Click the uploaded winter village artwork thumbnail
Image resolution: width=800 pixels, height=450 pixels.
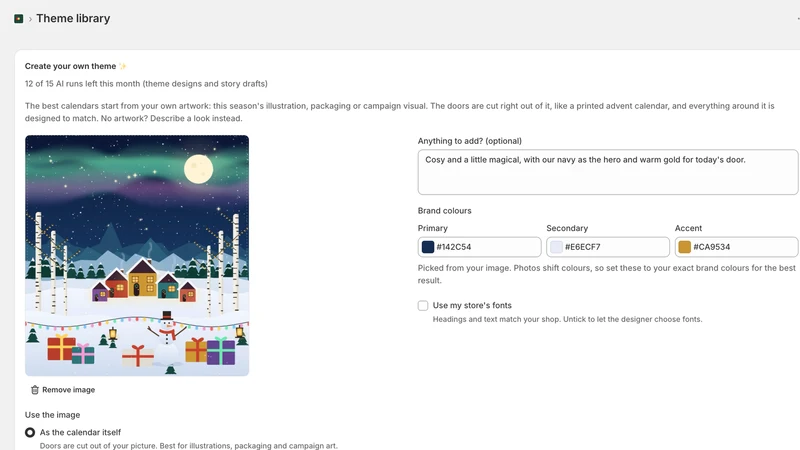pyautogui.click(x=137, y=256)
